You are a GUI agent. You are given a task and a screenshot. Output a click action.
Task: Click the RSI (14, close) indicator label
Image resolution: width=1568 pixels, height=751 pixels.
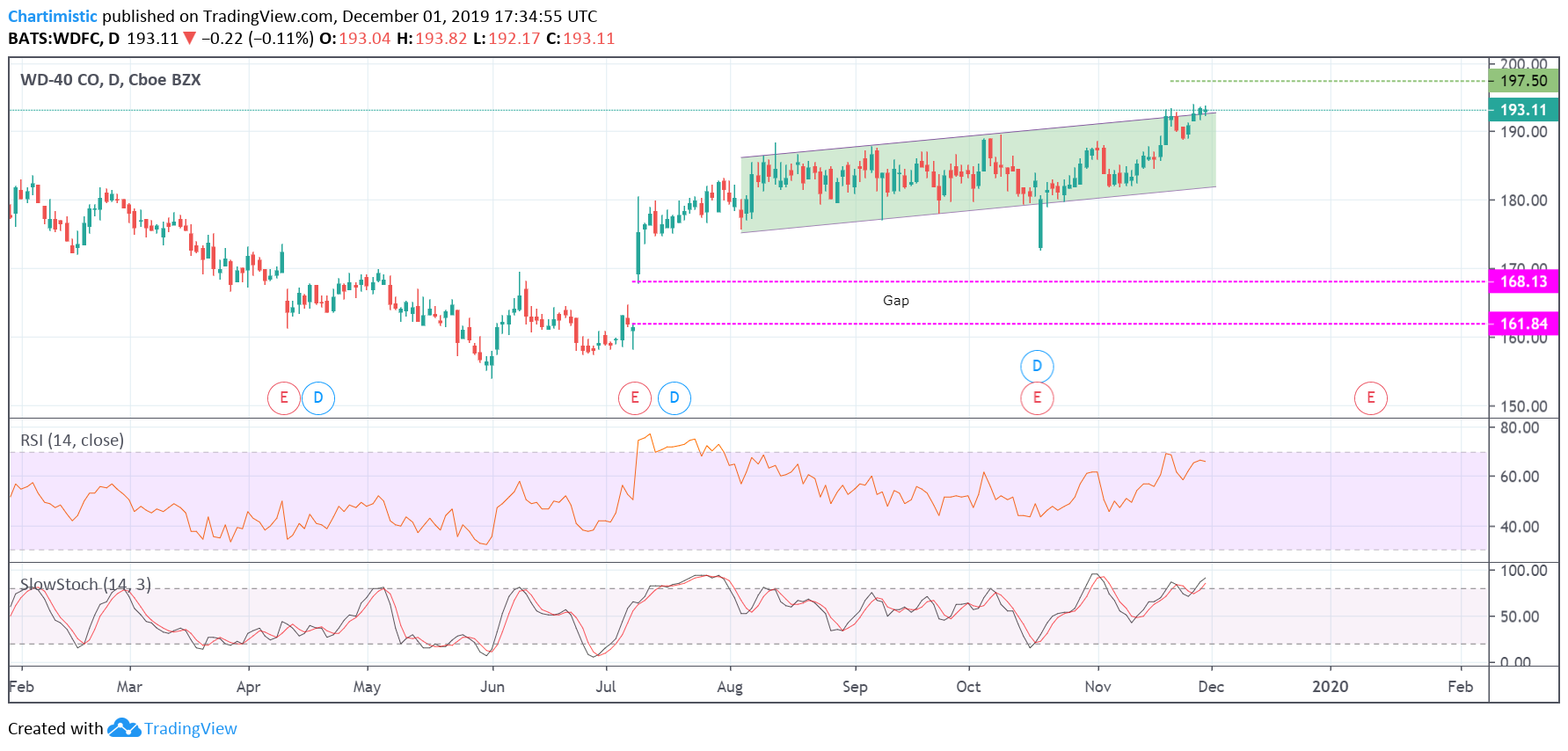click(72, 440)
